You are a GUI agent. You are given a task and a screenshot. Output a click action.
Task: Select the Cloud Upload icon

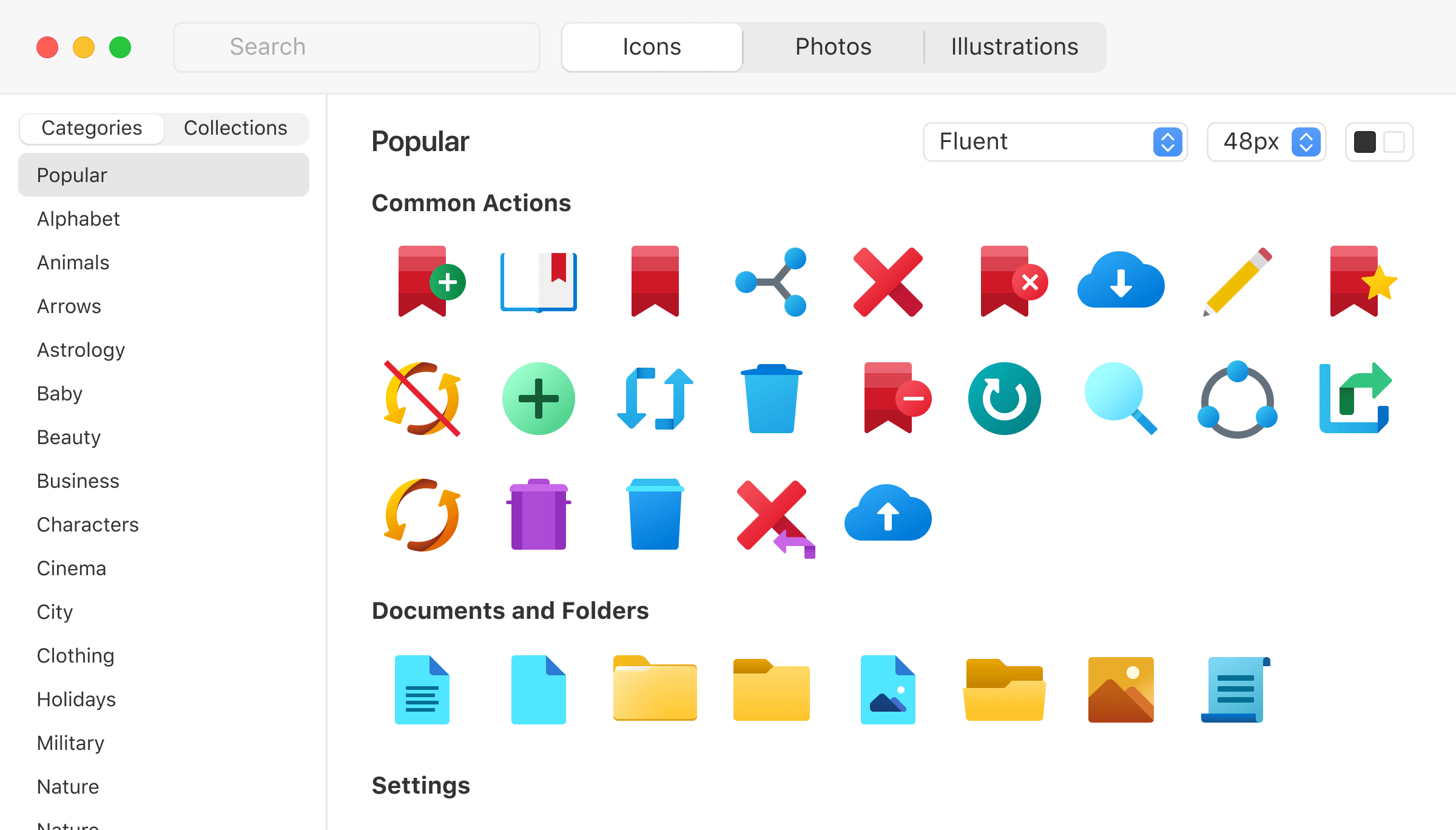click(888, 515)
